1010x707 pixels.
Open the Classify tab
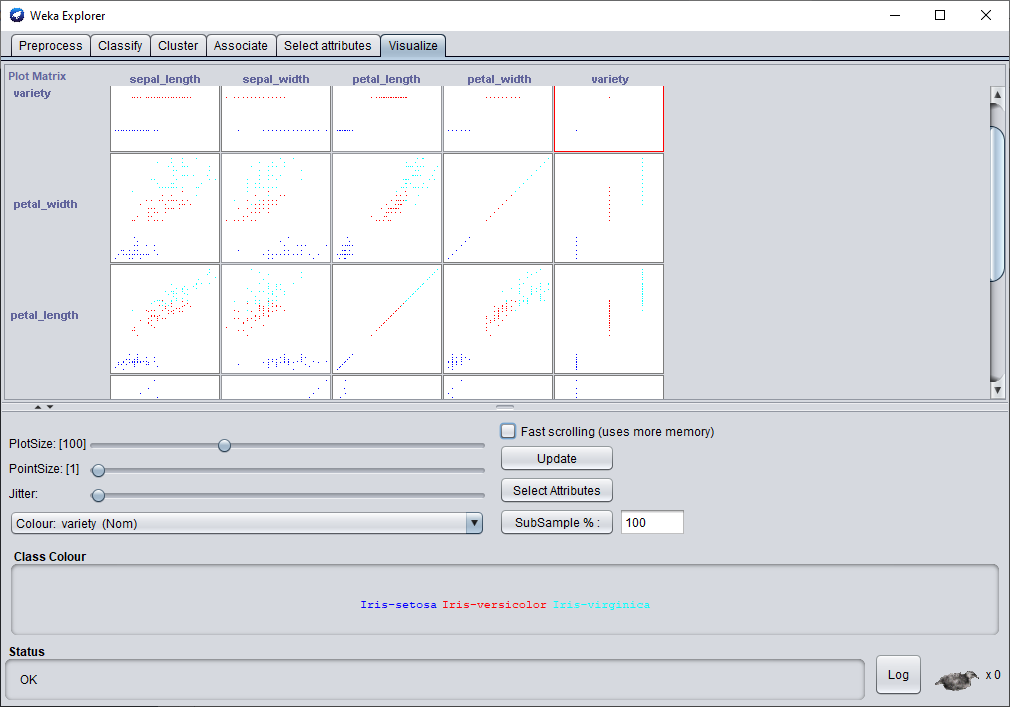pyautogui.click(x=120, y=46)
